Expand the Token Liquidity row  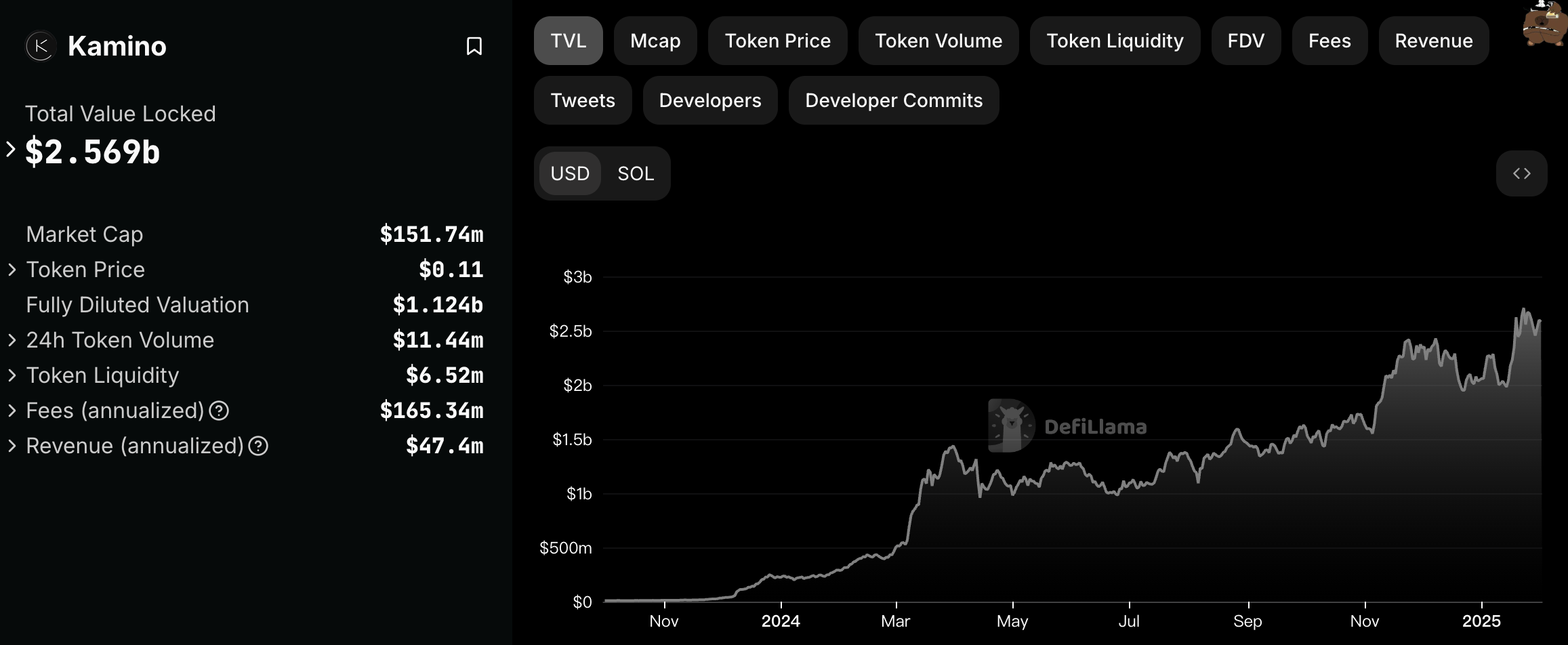pos(12,375)
